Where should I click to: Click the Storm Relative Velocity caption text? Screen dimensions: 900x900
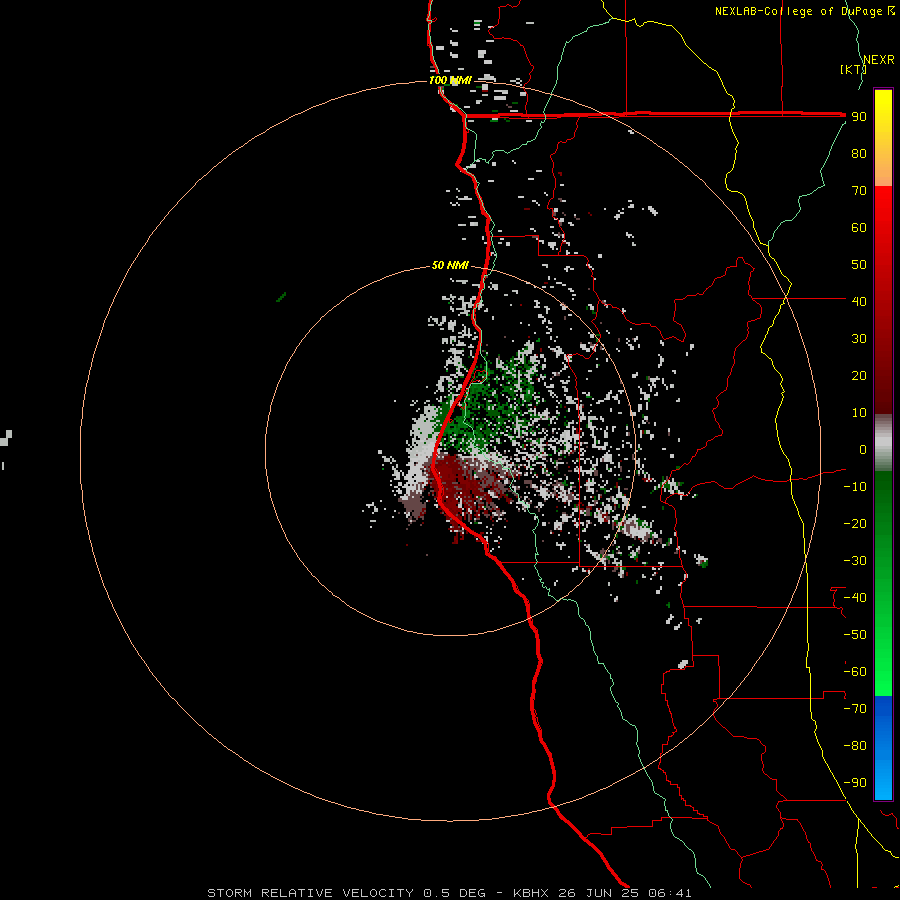(449, 893)
